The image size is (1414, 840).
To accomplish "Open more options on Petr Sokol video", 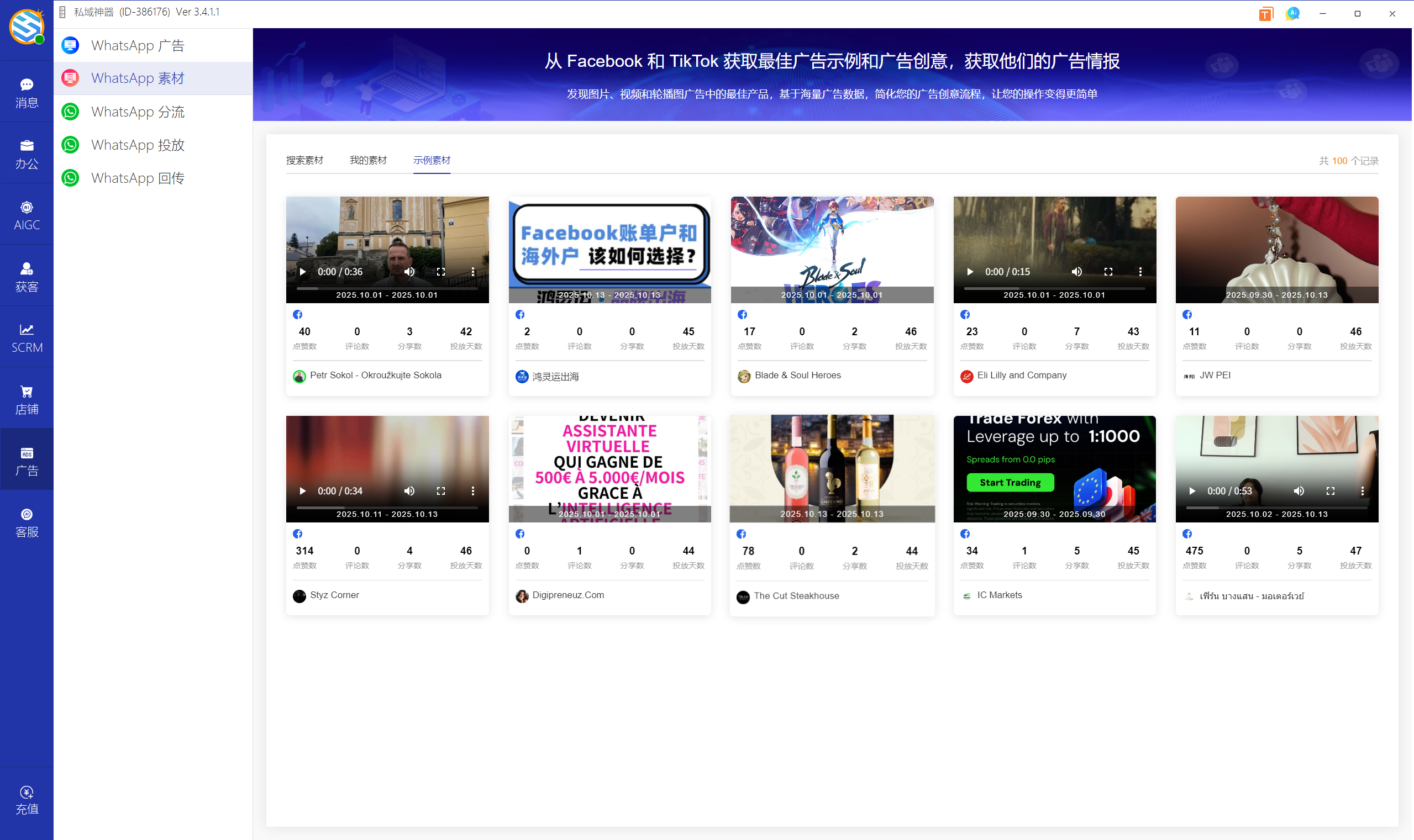I will pyautogui.click(x=473, y=272).
